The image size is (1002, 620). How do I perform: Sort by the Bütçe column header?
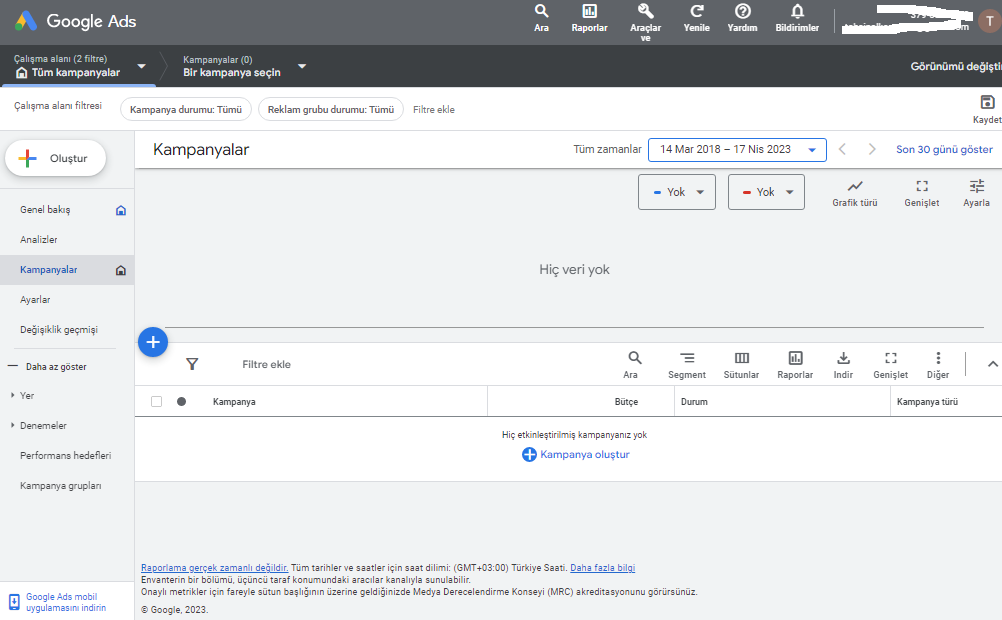[x=626, y=402]
